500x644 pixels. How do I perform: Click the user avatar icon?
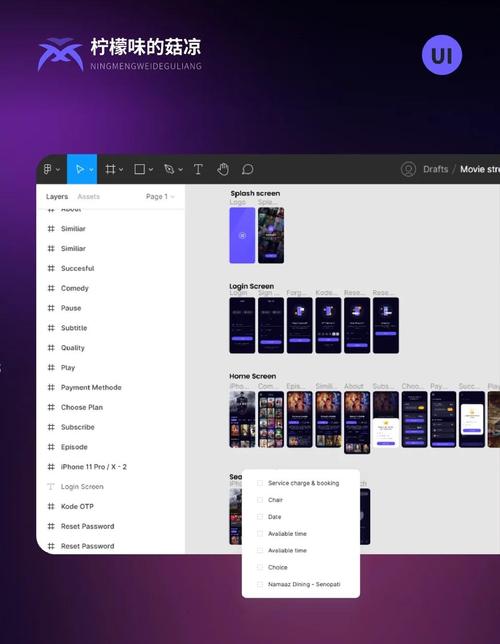[x=408, y=169]
